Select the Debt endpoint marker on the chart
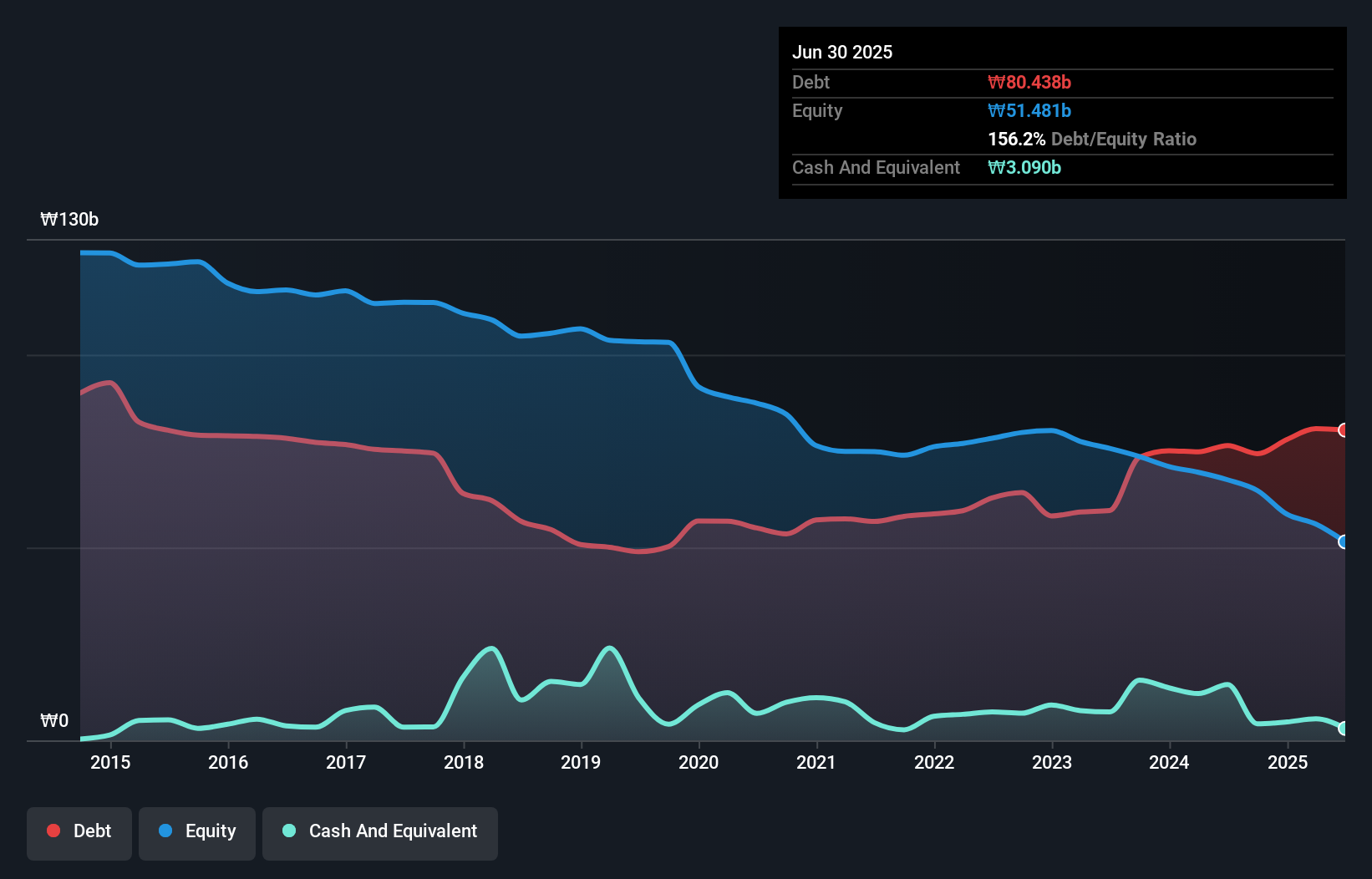Viewport: 1372px width, 879px height. tap(1343, 429)
